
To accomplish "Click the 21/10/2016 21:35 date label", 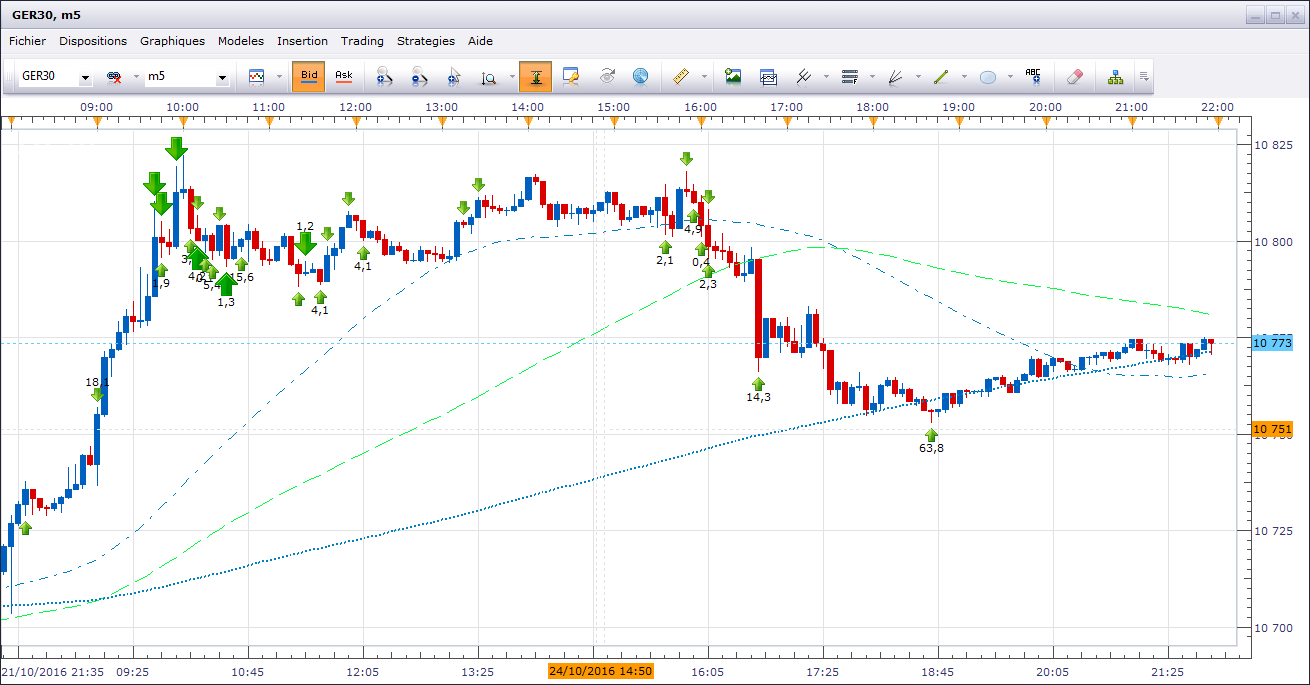I will point(51,671).
